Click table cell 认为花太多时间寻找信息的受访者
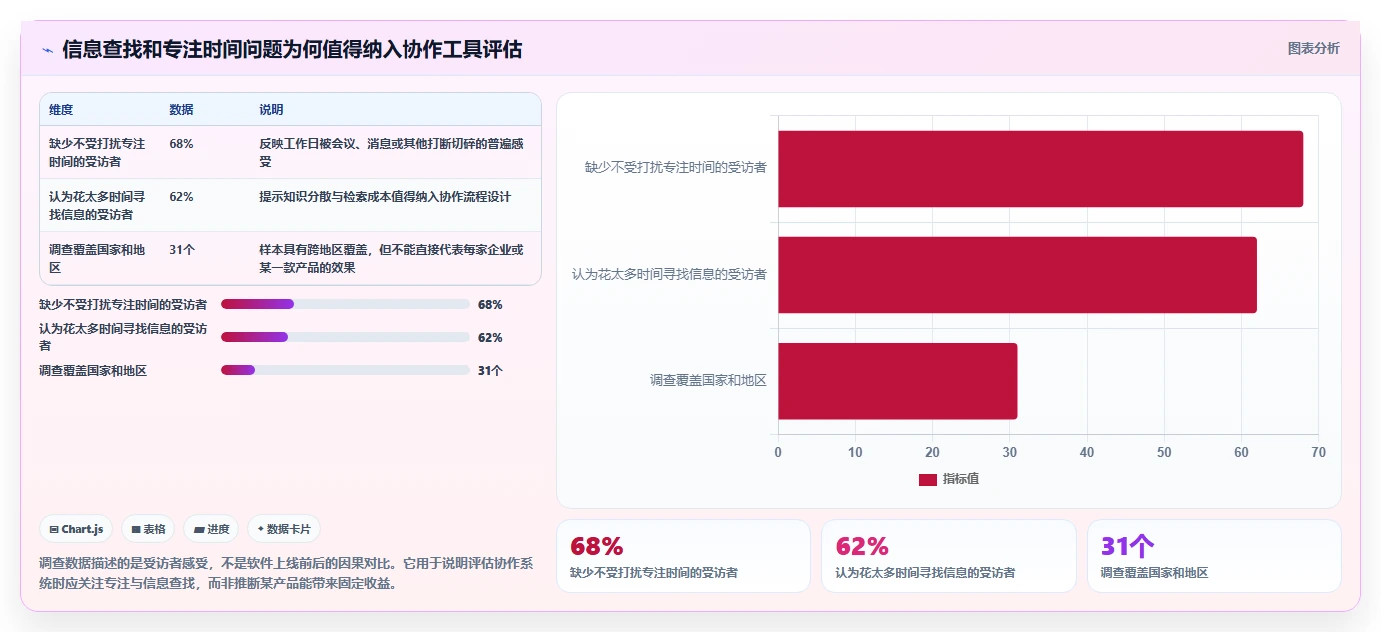 pos(98,205)
